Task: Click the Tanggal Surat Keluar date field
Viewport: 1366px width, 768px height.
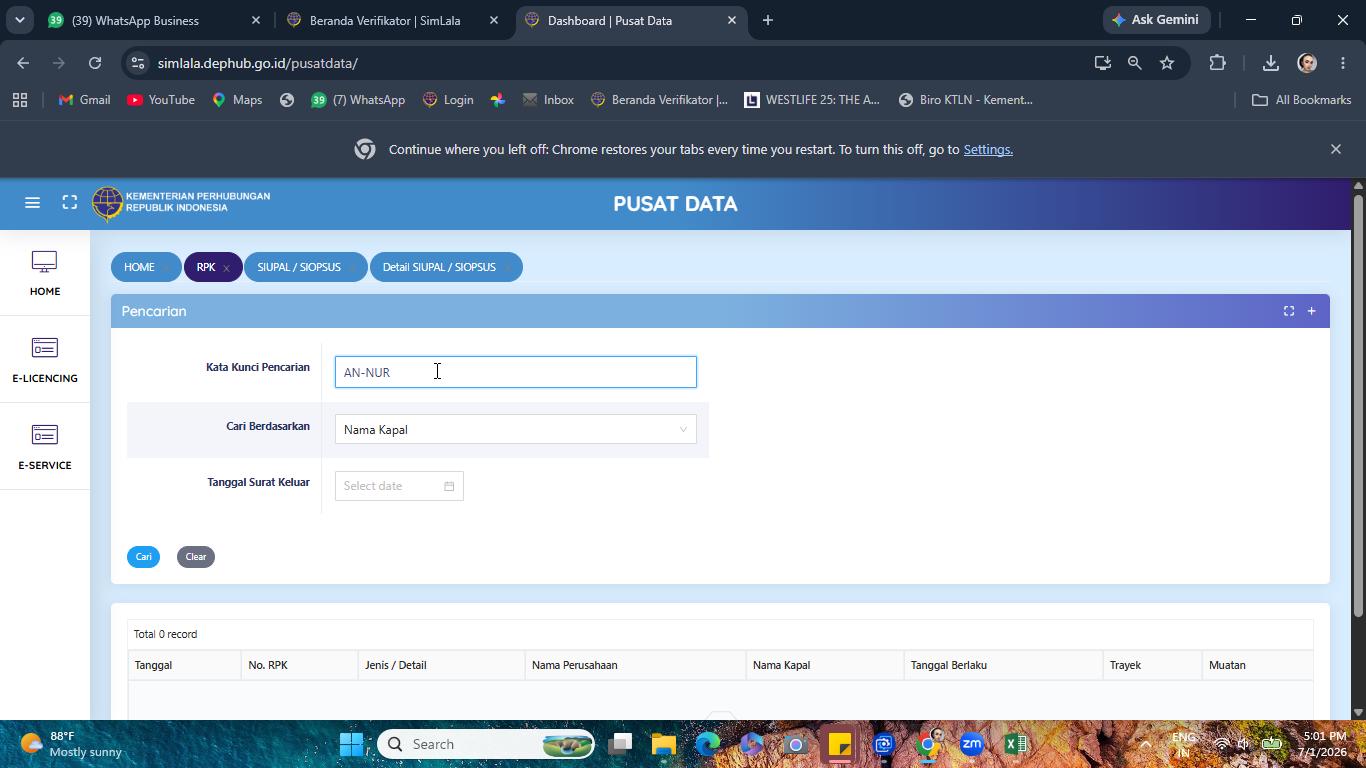Action: (399, 486)
